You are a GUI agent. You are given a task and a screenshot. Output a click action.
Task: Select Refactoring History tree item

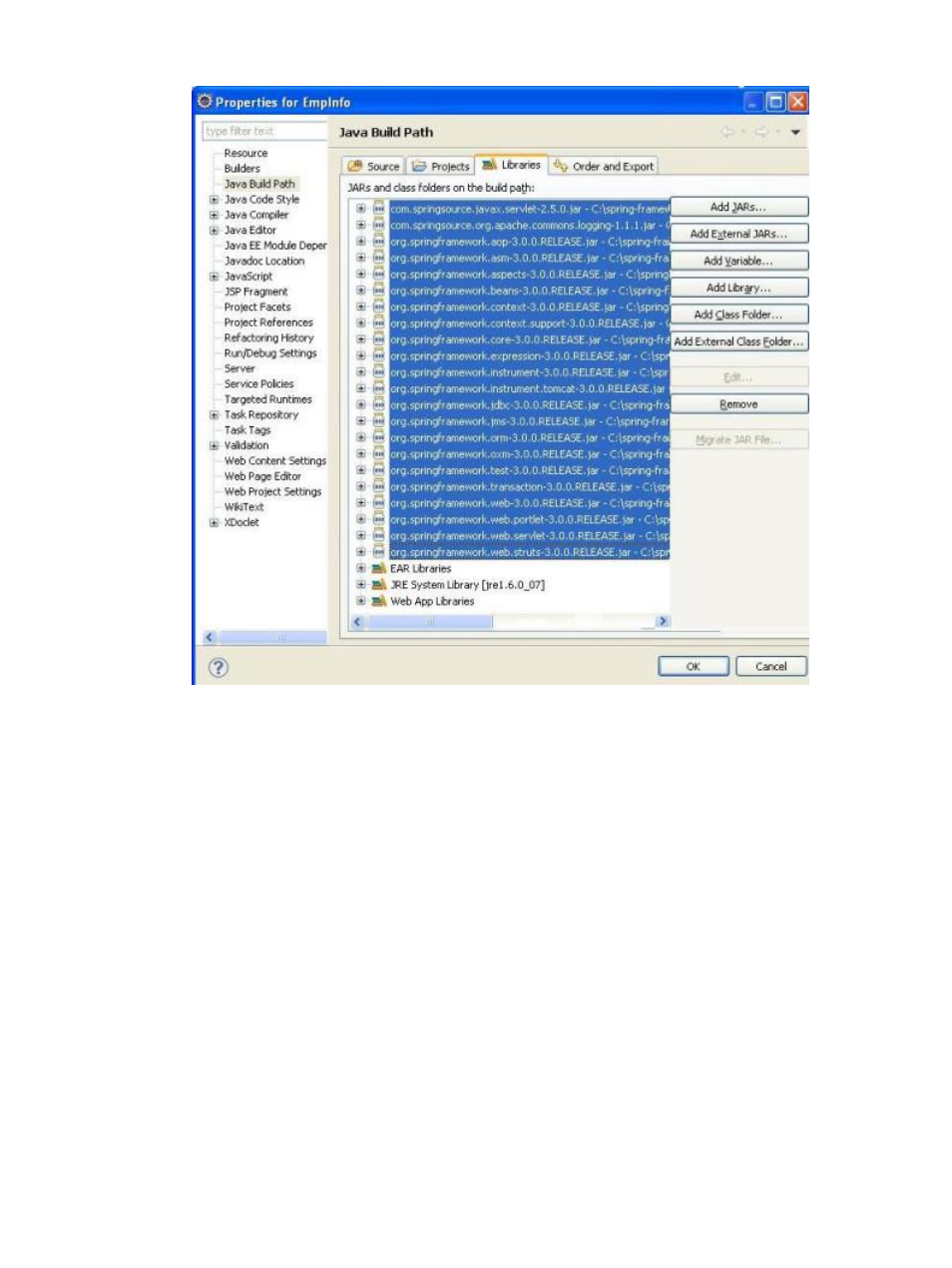pos(268,338)
